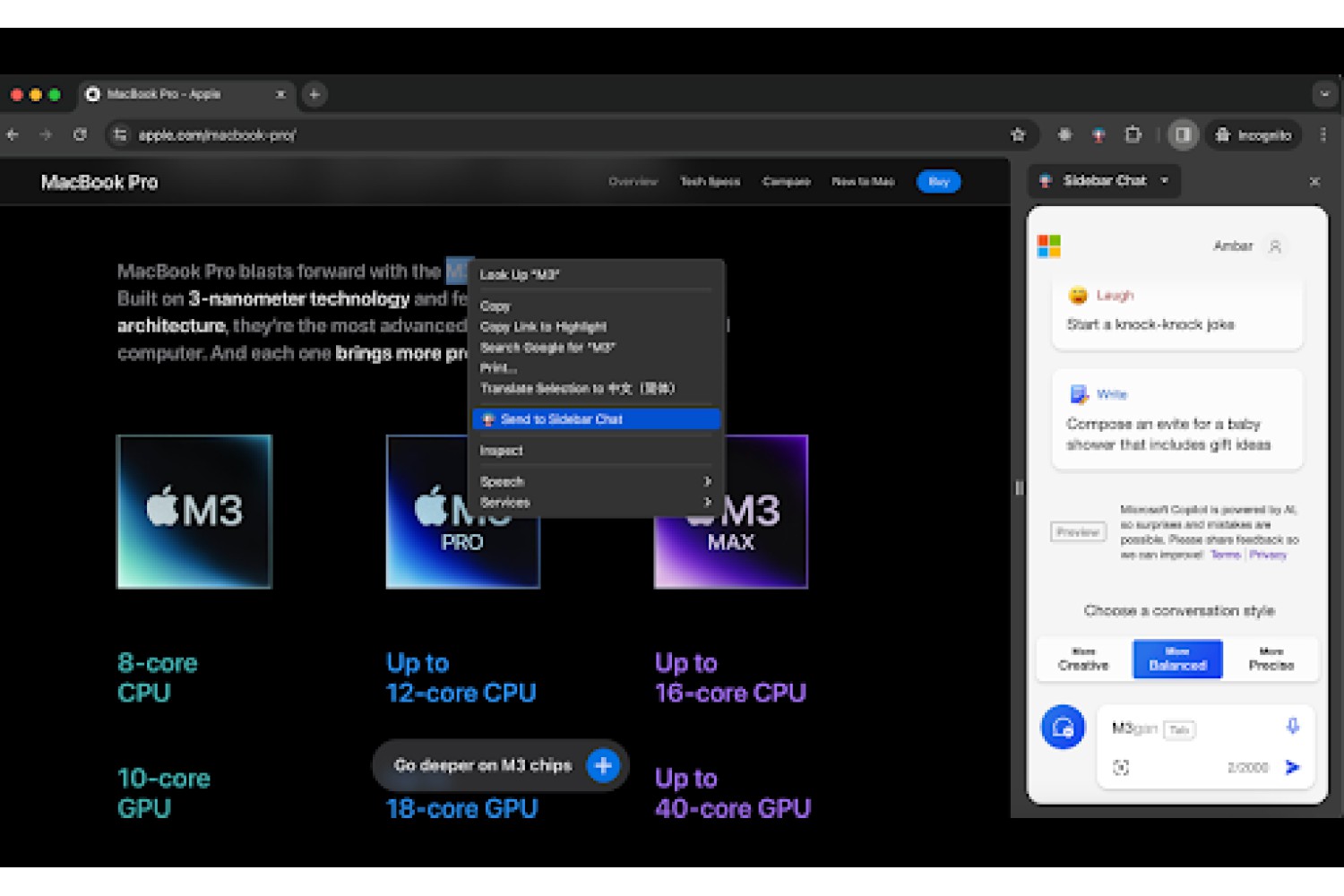Choose Look Up "M3" in context menu
The height and width of the screenshot is (896, 1344).
coord(596,275)
